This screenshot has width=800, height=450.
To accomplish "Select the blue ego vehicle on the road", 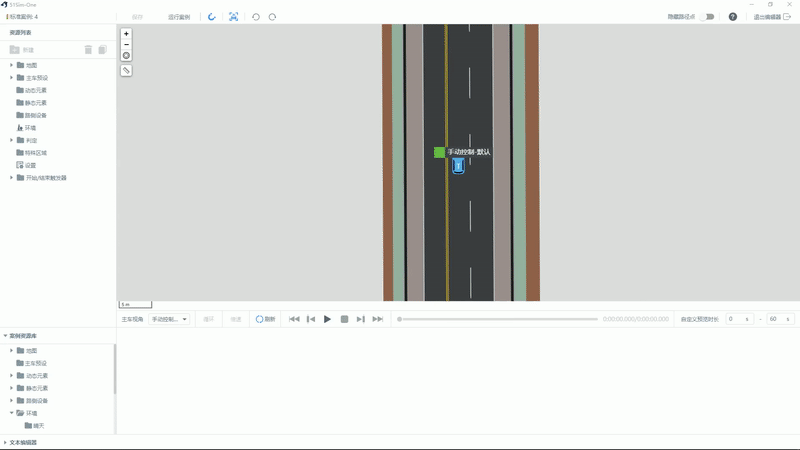I will point(458,166).
